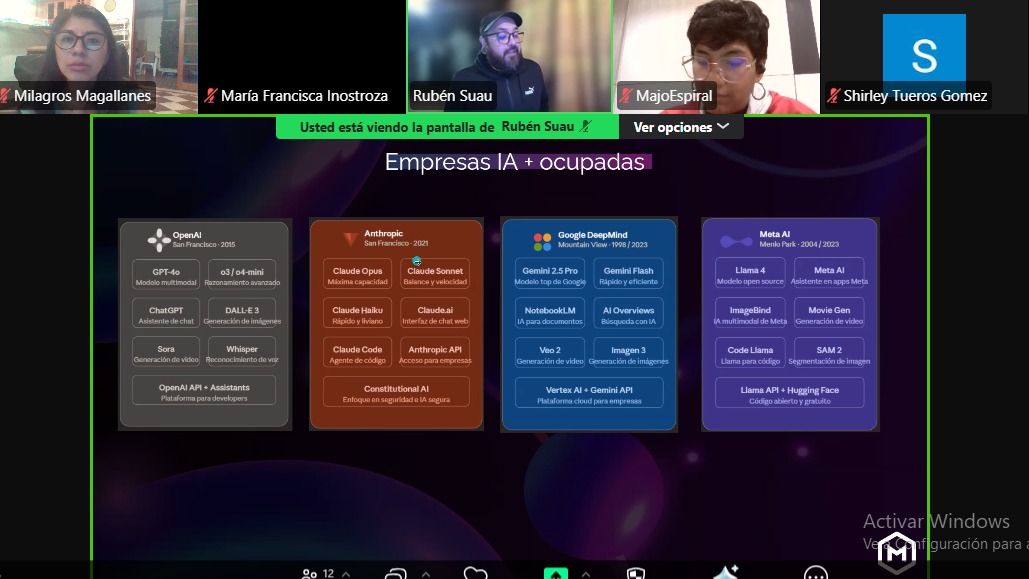Expand the chevron beside the participants count
Viewport: 1029px width, 579px height.
[x=346, y=574]
